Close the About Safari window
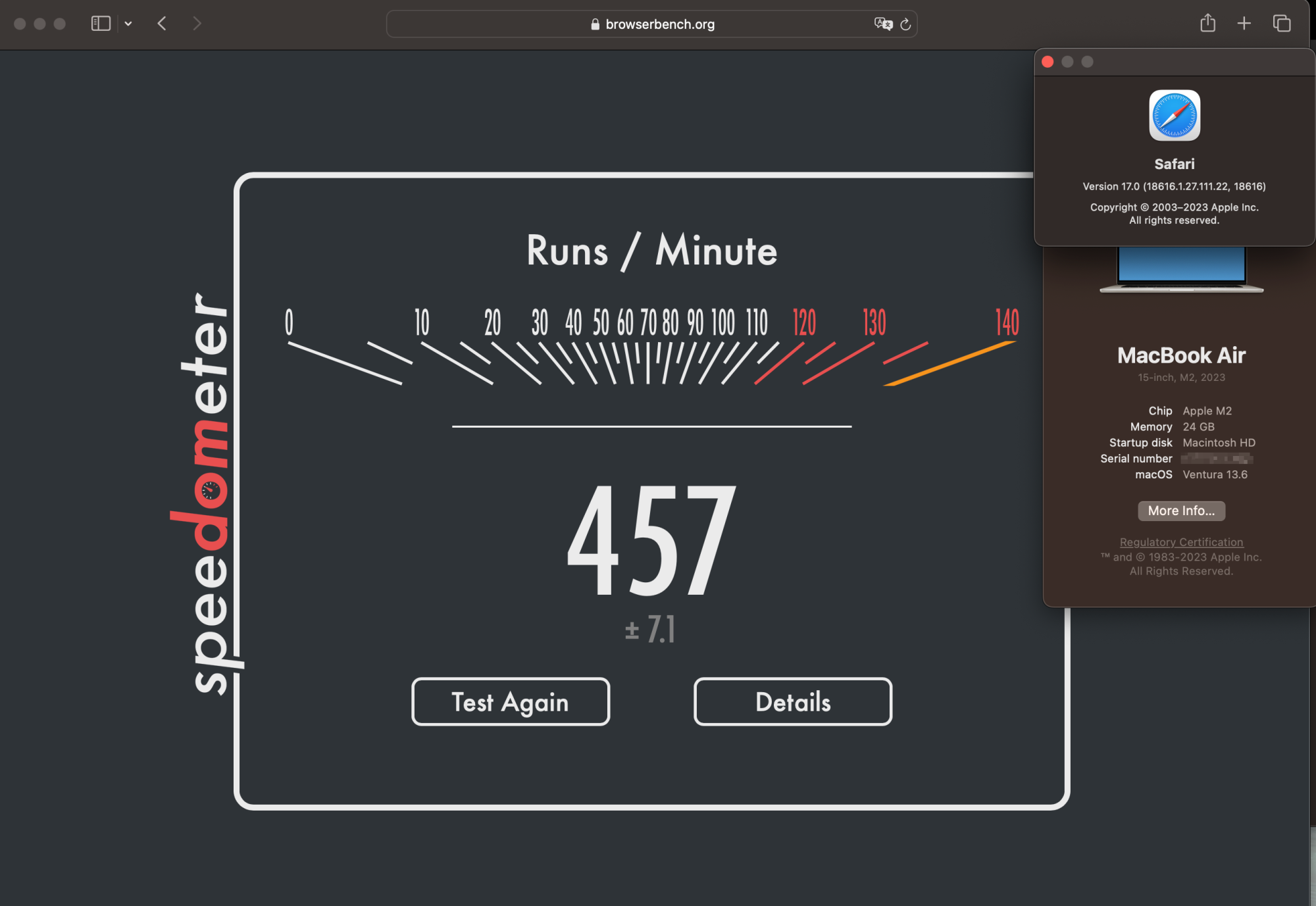The width and height of the screenshot is (1316, 906). tap(1048, 62)
